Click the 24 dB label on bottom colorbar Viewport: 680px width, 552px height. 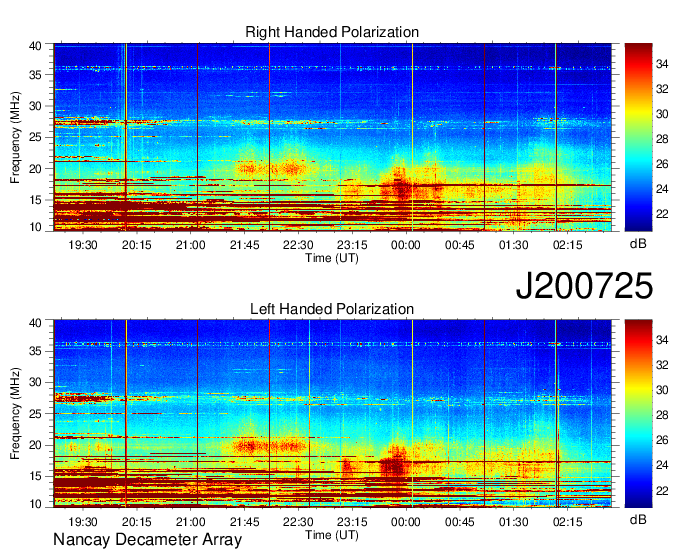[662, 465]
